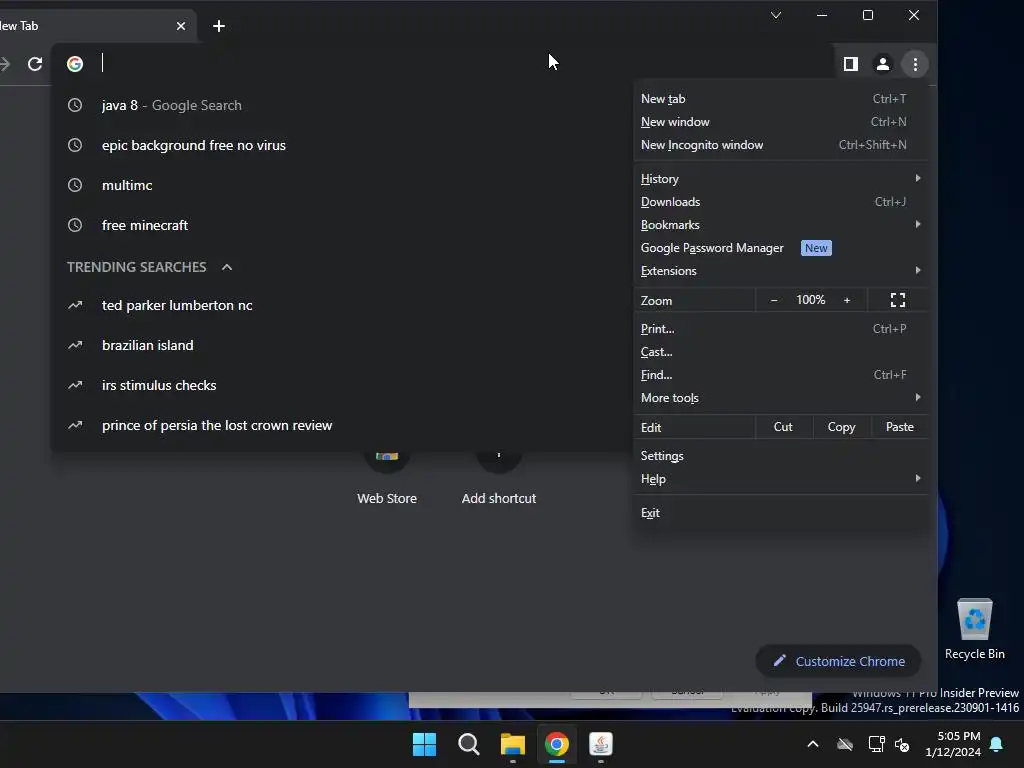Image resolution: width=1024 pixels, height=768 pixels.
Task: Expand the Bookmarks submenu
Action: coord(780,225)
